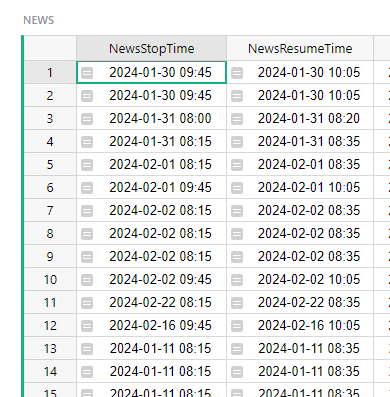The image size is (390, 397).
Task: Click row 1 NewsStopTime record icon
Action: coord(87,73)
